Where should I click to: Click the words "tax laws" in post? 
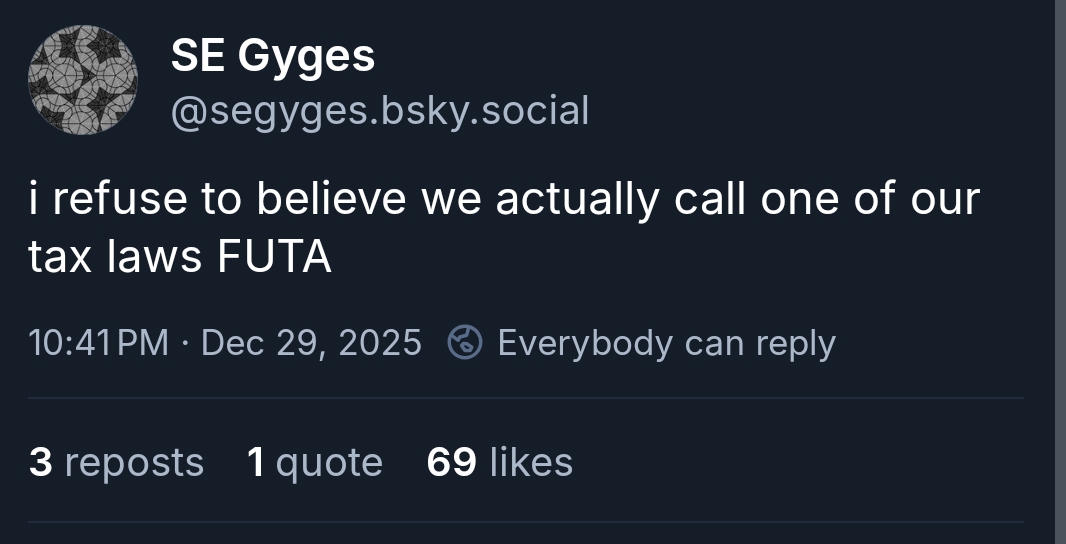115,258
